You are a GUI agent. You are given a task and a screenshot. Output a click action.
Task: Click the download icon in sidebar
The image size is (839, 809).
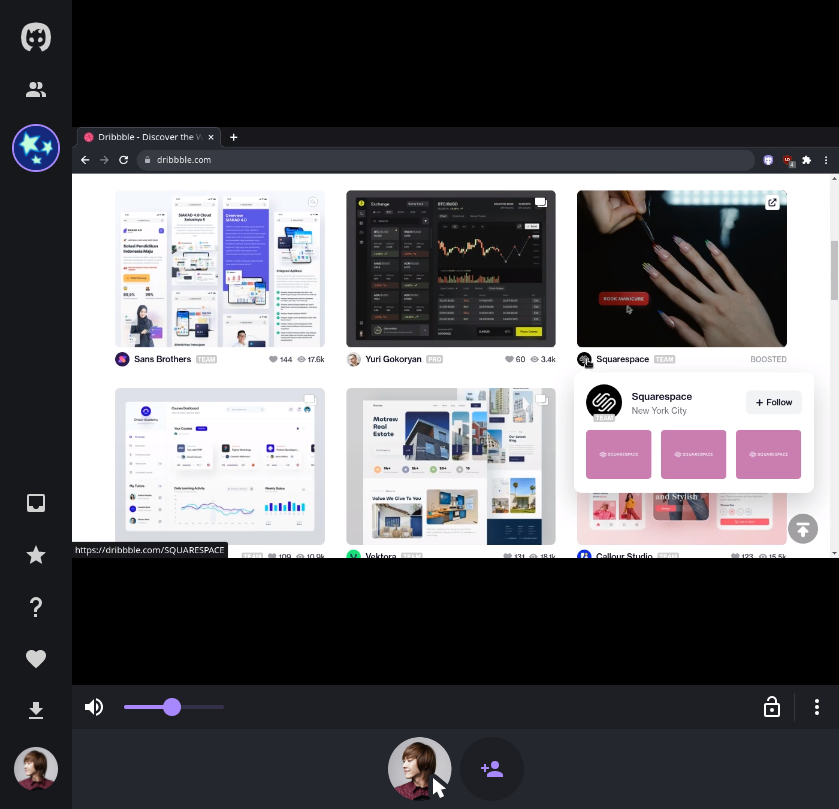(x=36, y=710)
